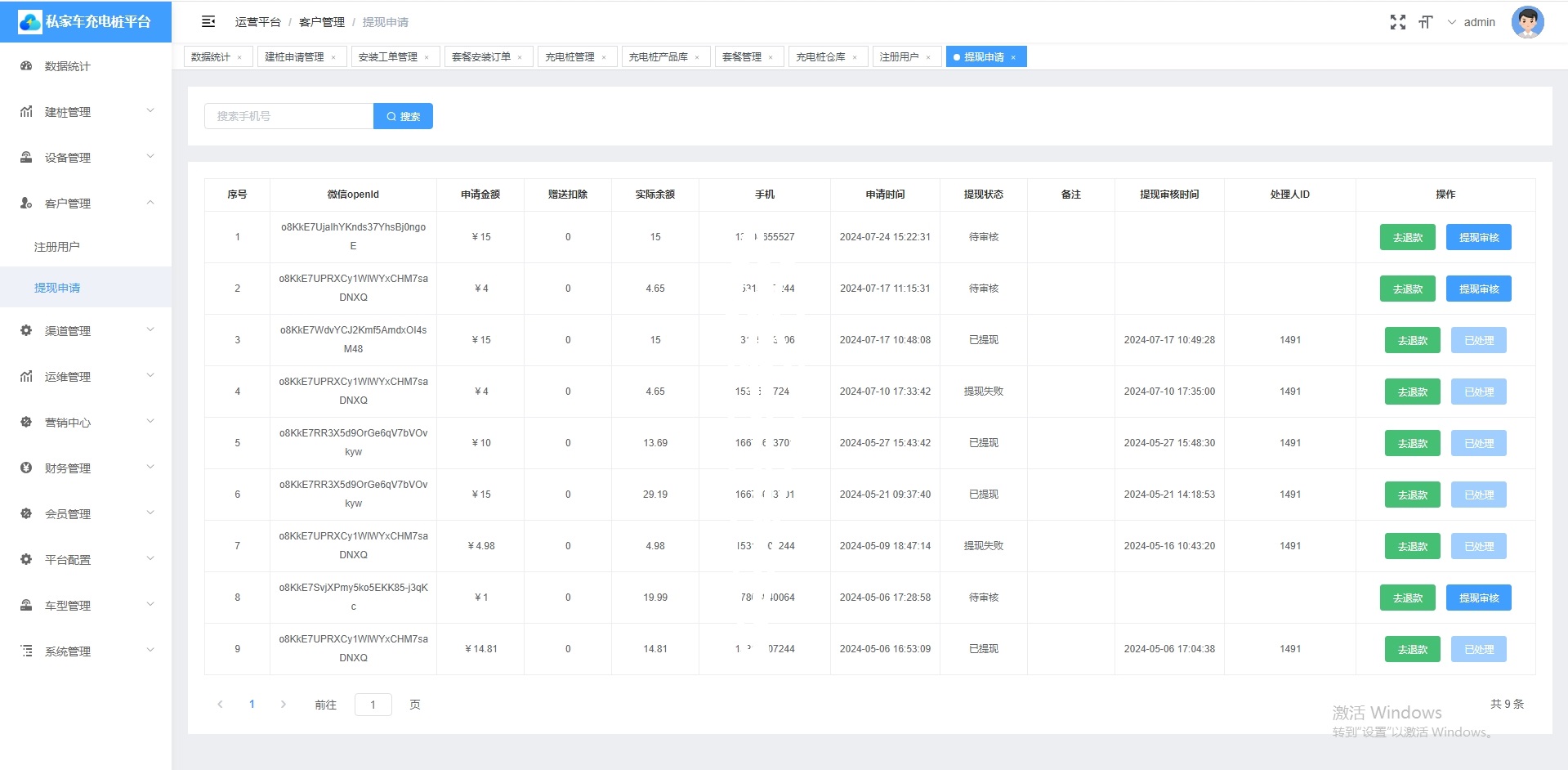This screenshot has width=1568, height=770.
Task: Select page 1 in pagination
Action: (252, 705)
